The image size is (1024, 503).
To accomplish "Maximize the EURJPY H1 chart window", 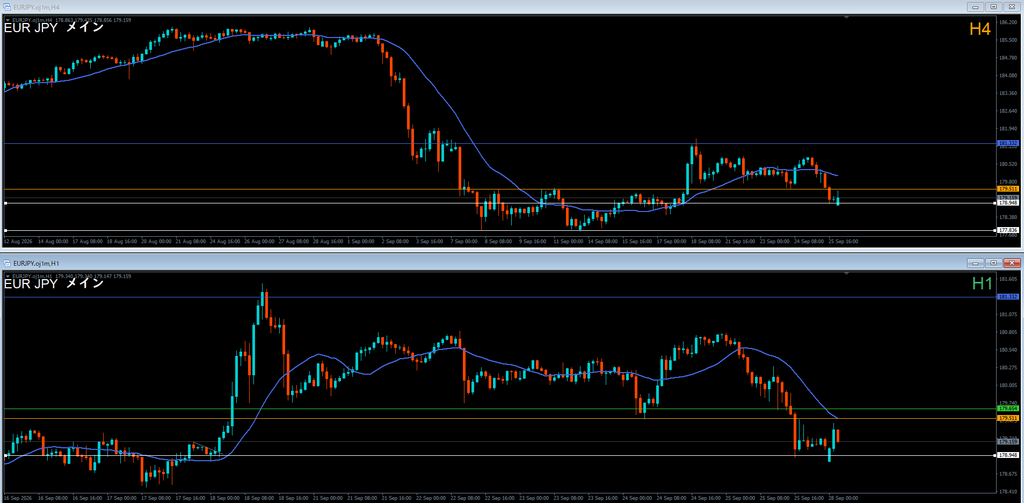I will 993,263.
